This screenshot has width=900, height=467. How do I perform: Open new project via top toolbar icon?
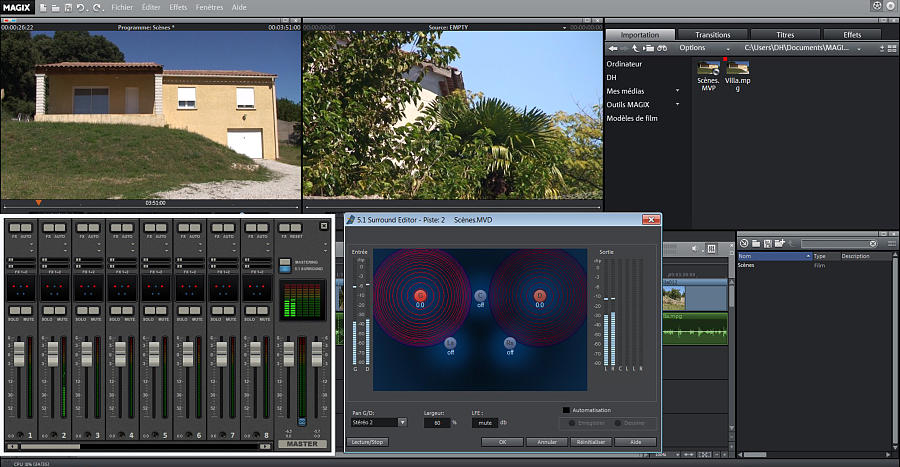click(44, 7)
